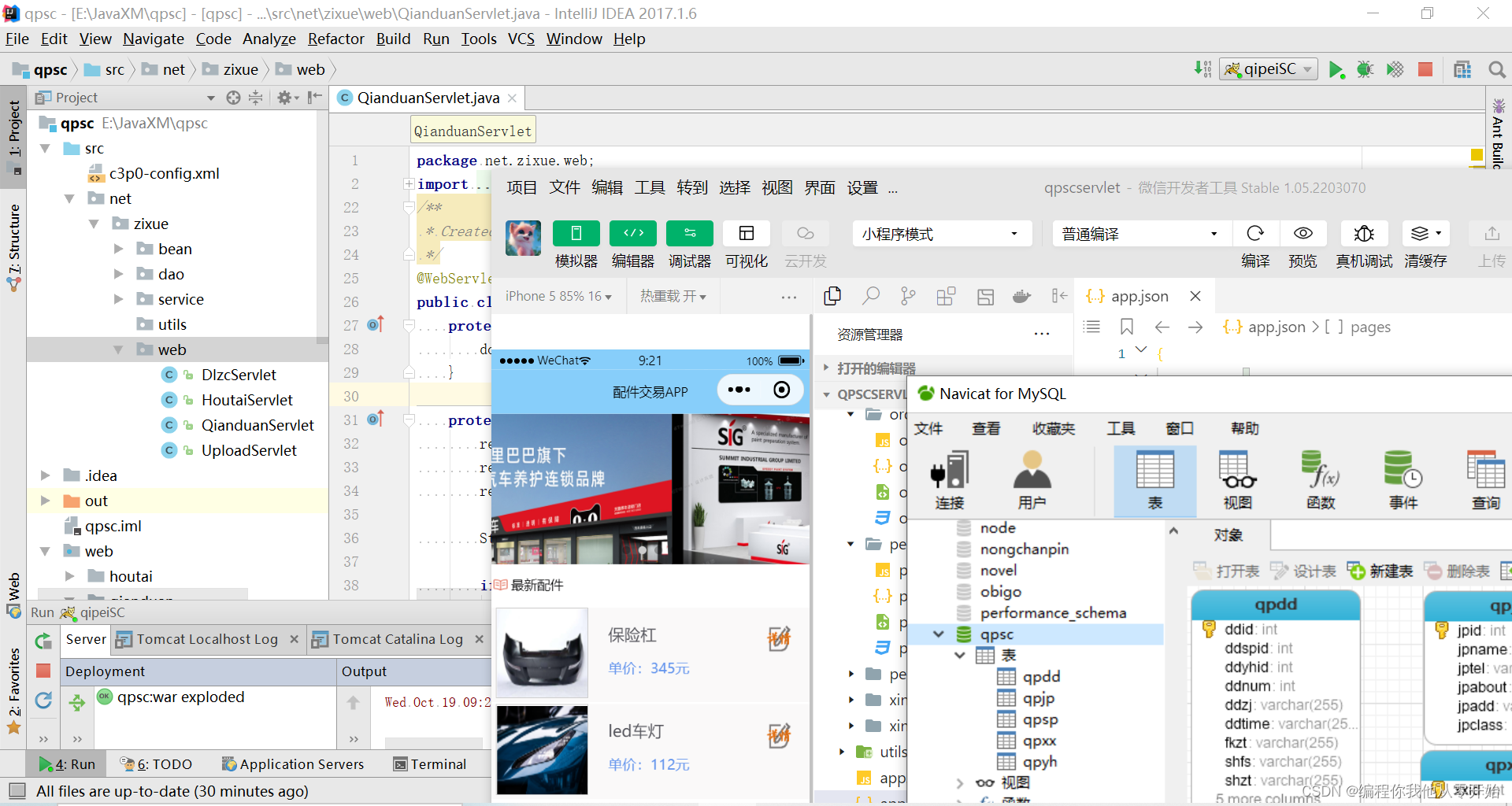Start debugging with the bug icon in IntelliJ
The image size is (1512, 806).
pos(1365,70)
